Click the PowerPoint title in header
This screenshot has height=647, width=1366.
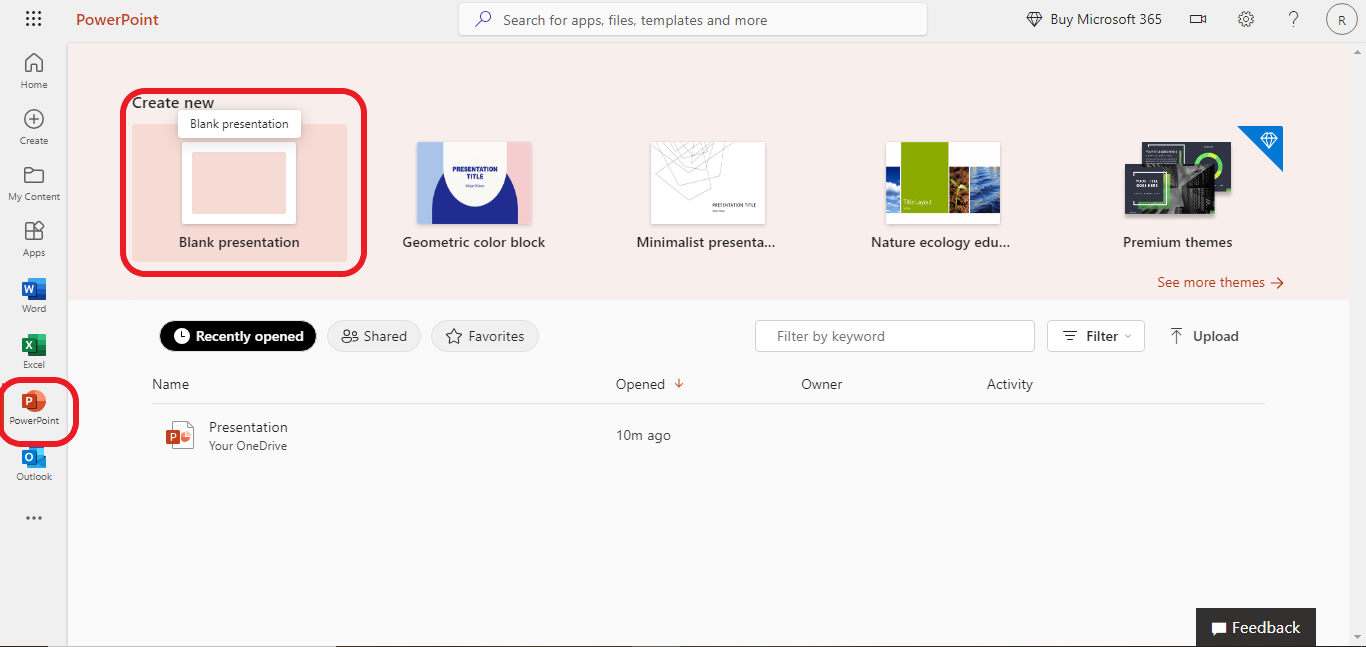click(x=117, y=19)
